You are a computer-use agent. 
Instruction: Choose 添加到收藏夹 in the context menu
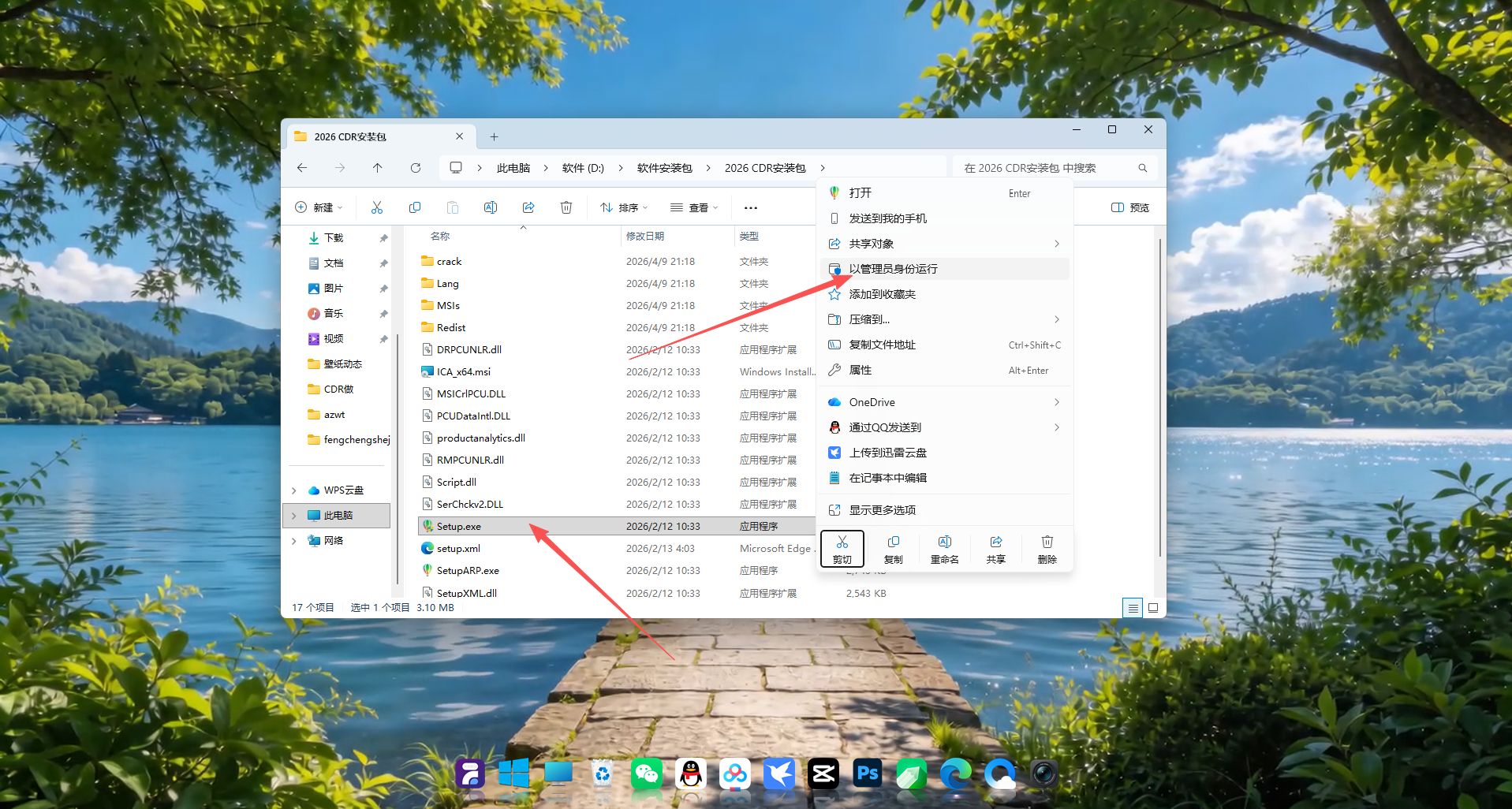945,294
